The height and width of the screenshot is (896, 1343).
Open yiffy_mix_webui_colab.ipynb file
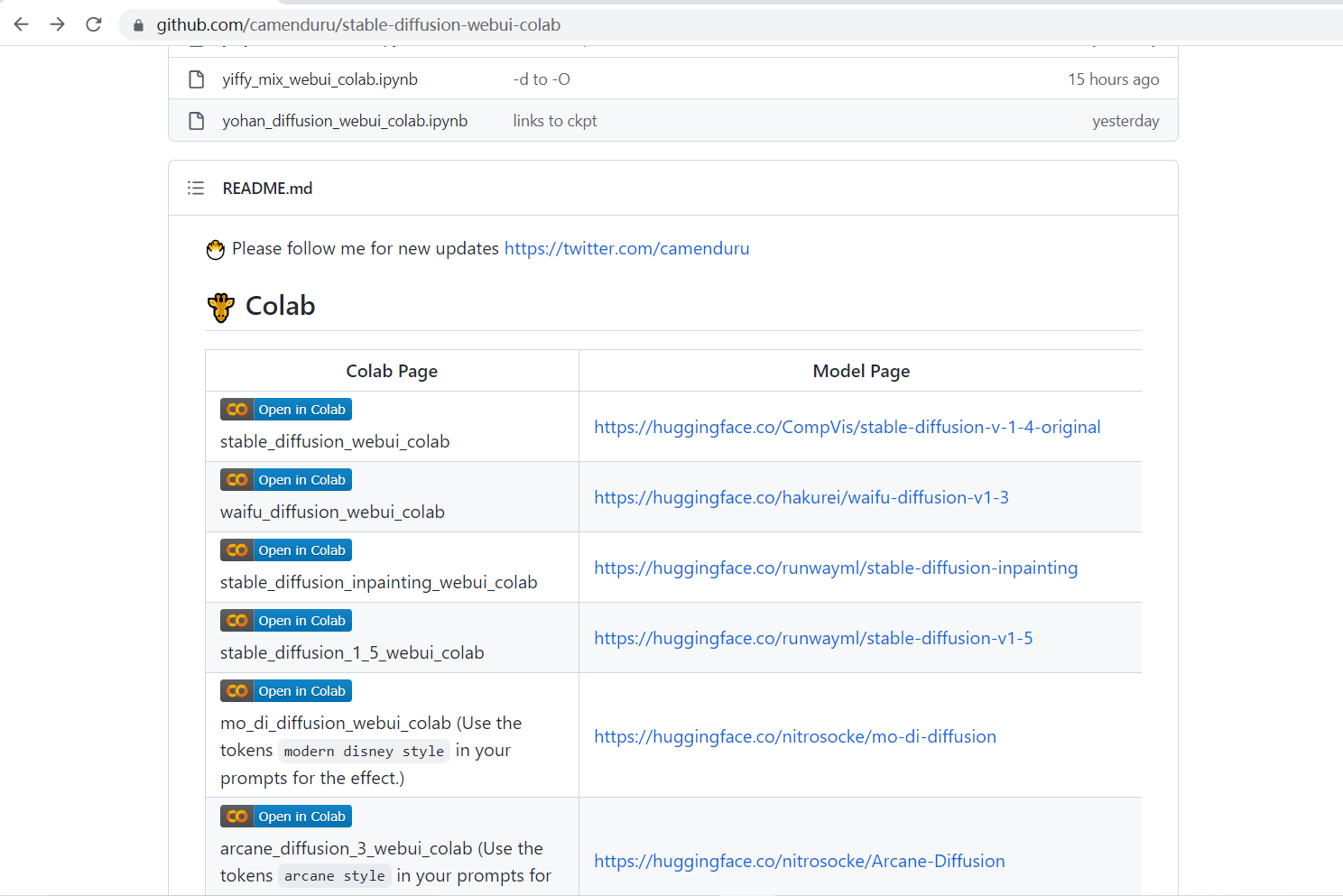tap(320, 79)
